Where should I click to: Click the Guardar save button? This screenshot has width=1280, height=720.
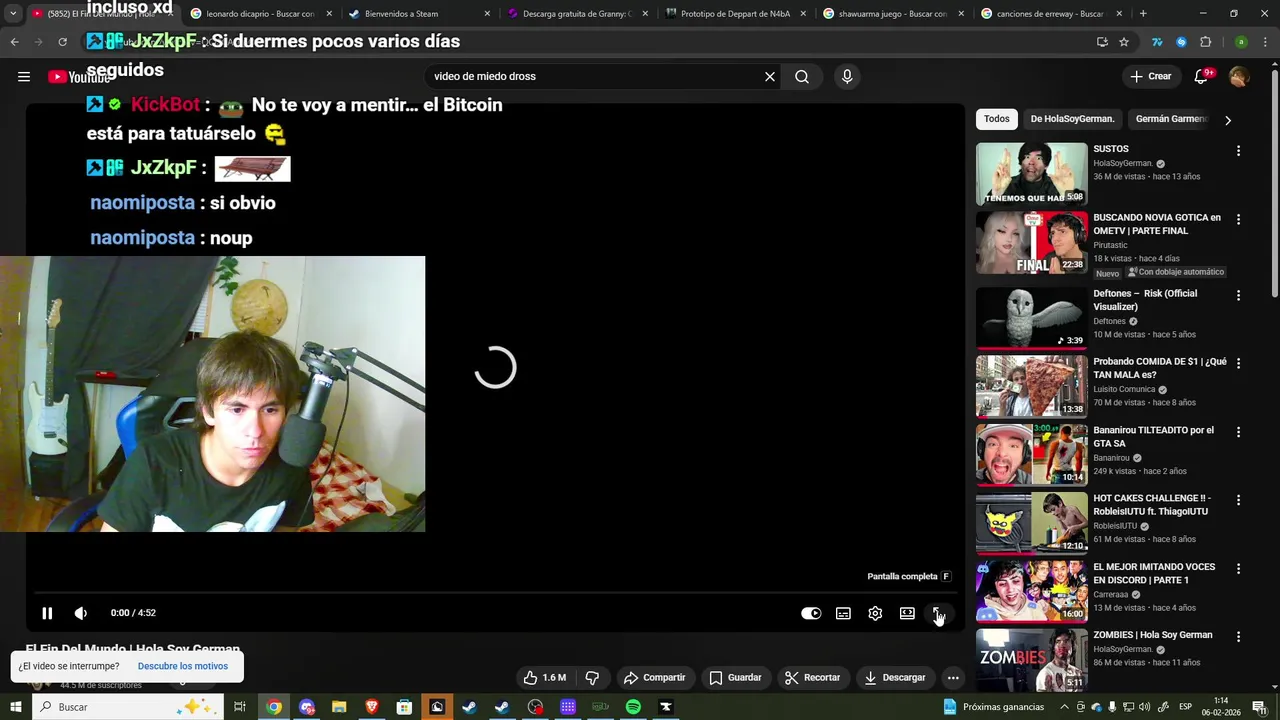point(736,678)
